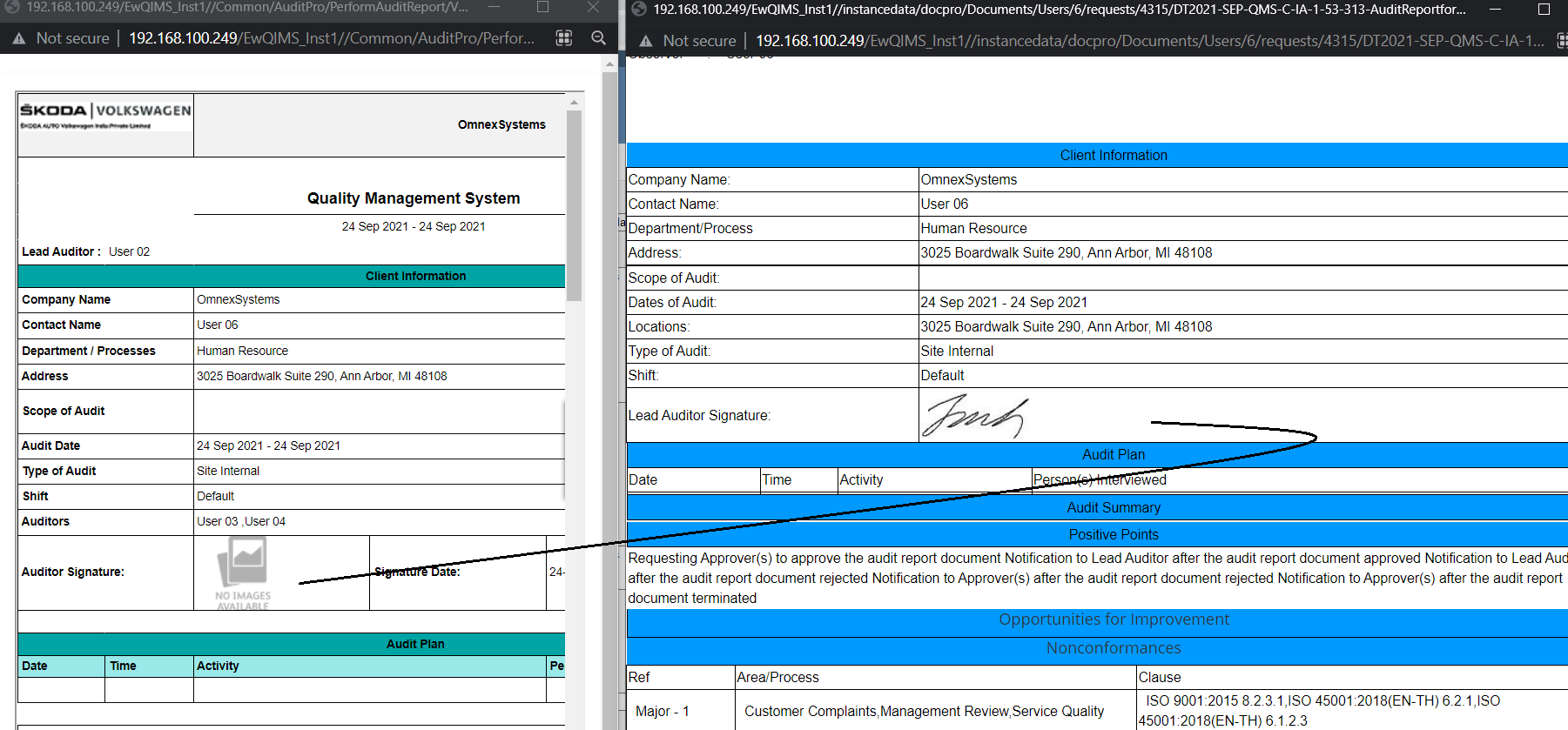Click 'Person(s) Interviewed' column header
Viewport: 1568px width, 730px height.
tap(1100, 479)
